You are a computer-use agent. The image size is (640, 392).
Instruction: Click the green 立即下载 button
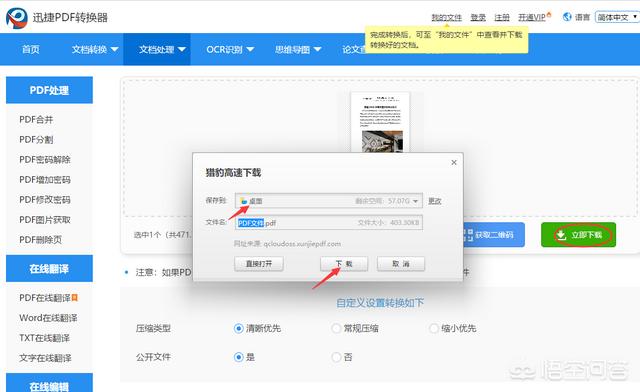point(578,235)
